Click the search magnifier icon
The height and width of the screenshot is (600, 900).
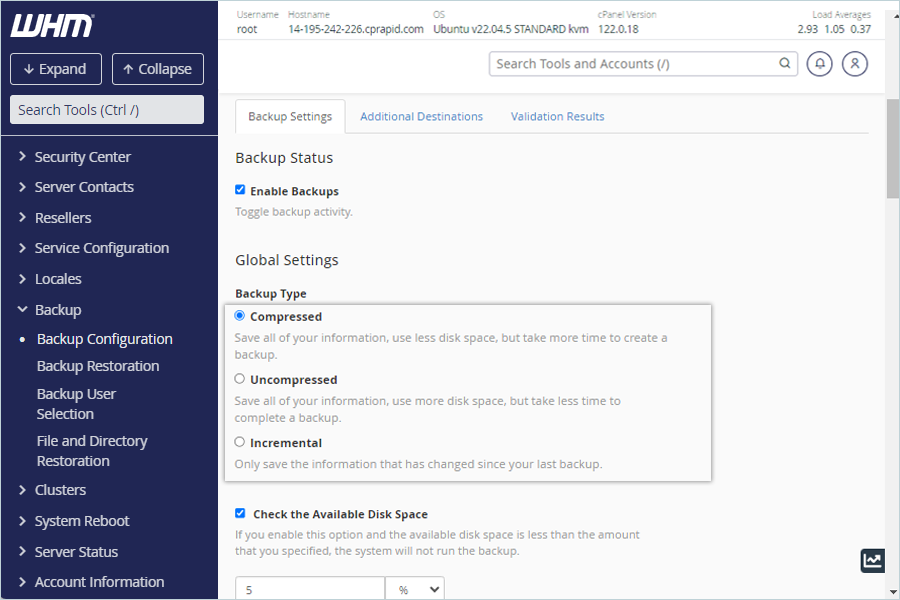(x=785, y=63)
